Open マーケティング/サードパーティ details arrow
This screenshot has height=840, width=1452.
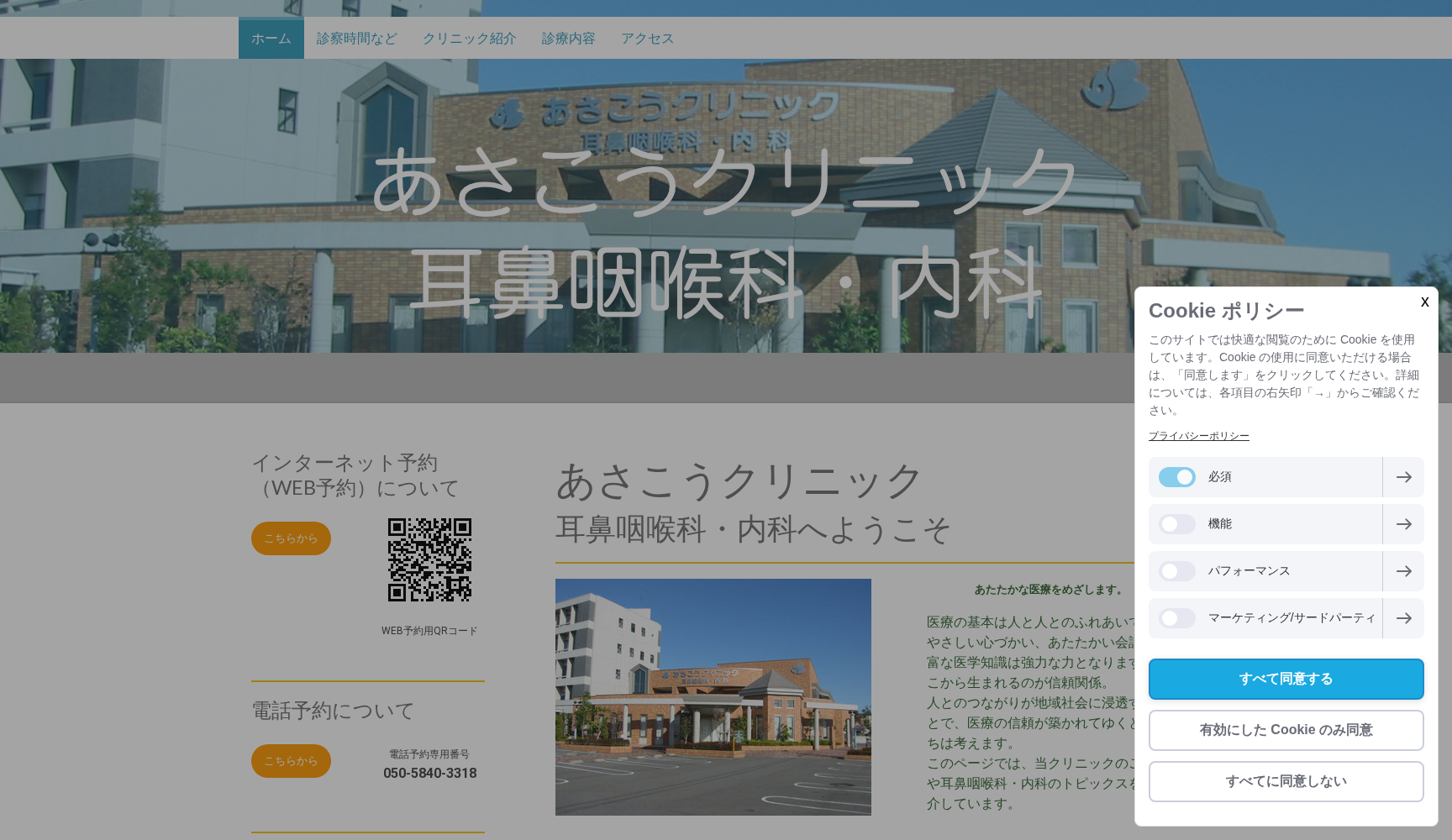pos(1403,618)
